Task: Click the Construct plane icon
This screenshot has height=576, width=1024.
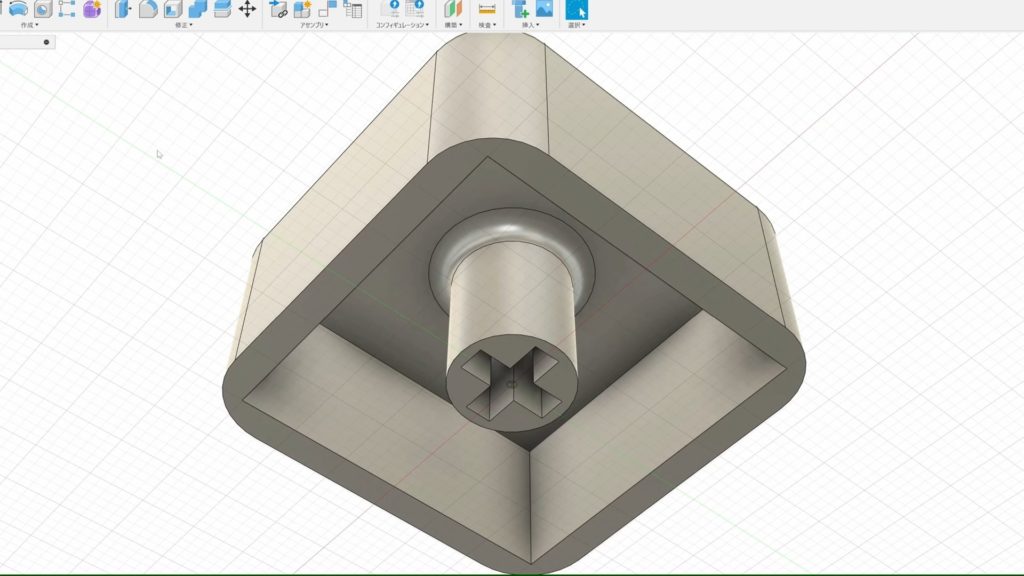Action: coord(451,10)
